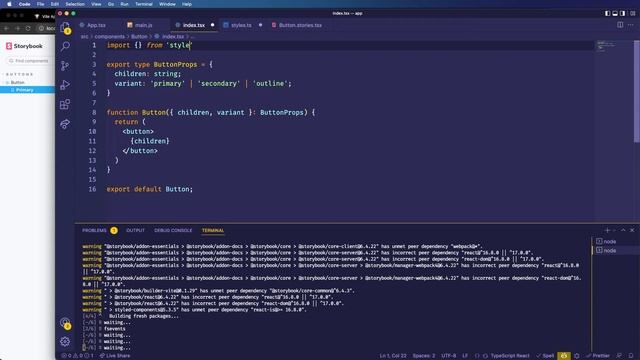Open the Manage gear icon
The width and height of the screenshot is (640, 360).
65,341
